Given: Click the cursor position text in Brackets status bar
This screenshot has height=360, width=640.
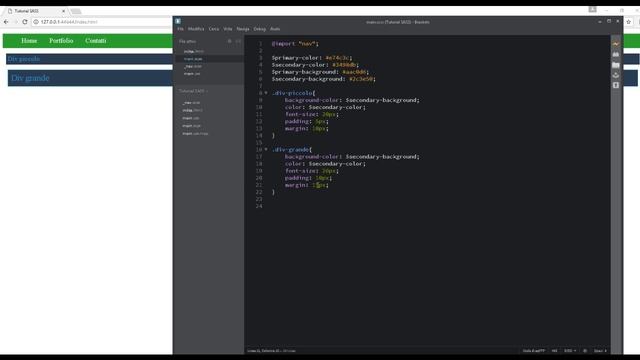Looking at the screenshot, I should tap(271, 351).
